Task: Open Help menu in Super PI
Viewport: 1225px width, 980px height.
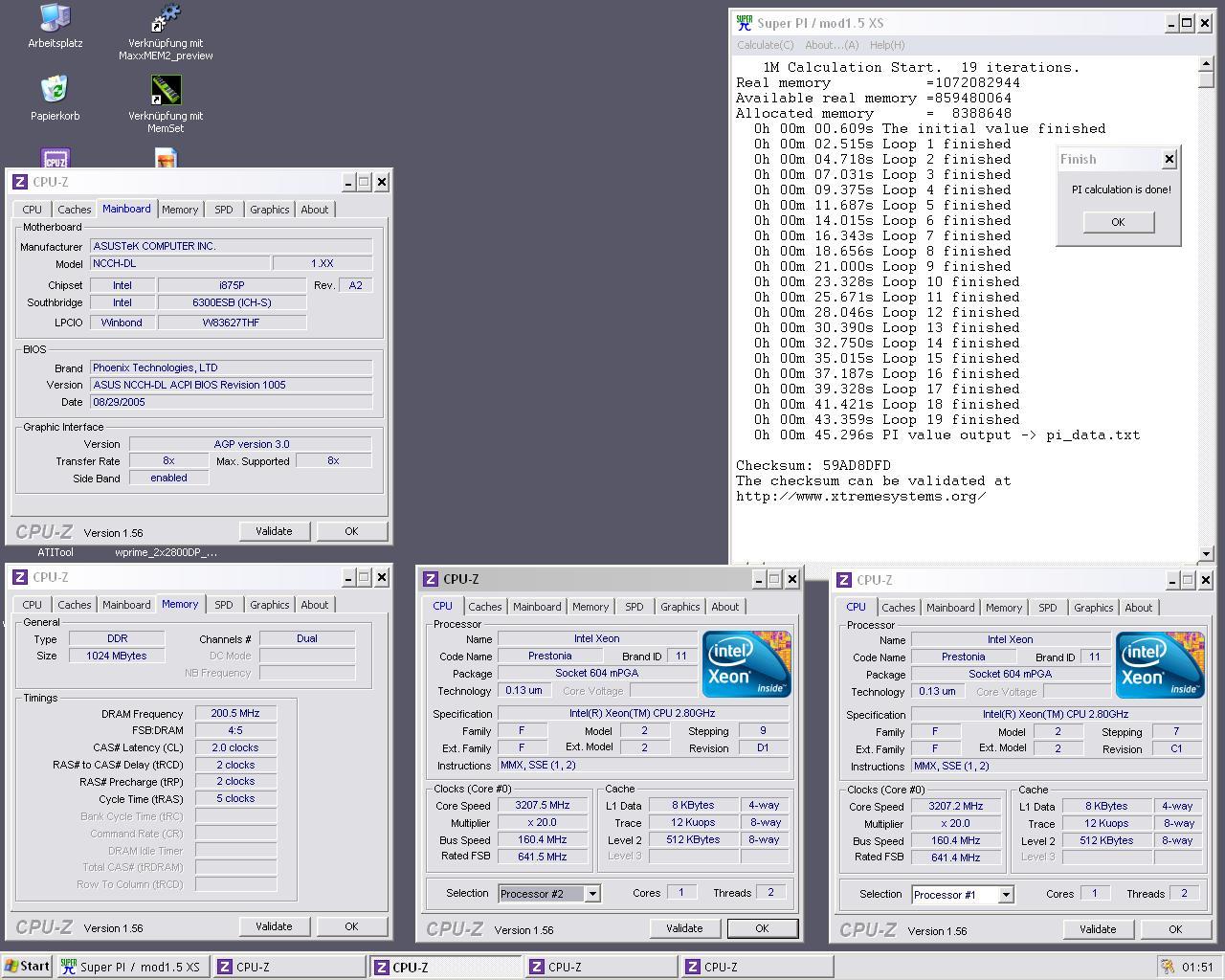Action: tap(887, 45)
